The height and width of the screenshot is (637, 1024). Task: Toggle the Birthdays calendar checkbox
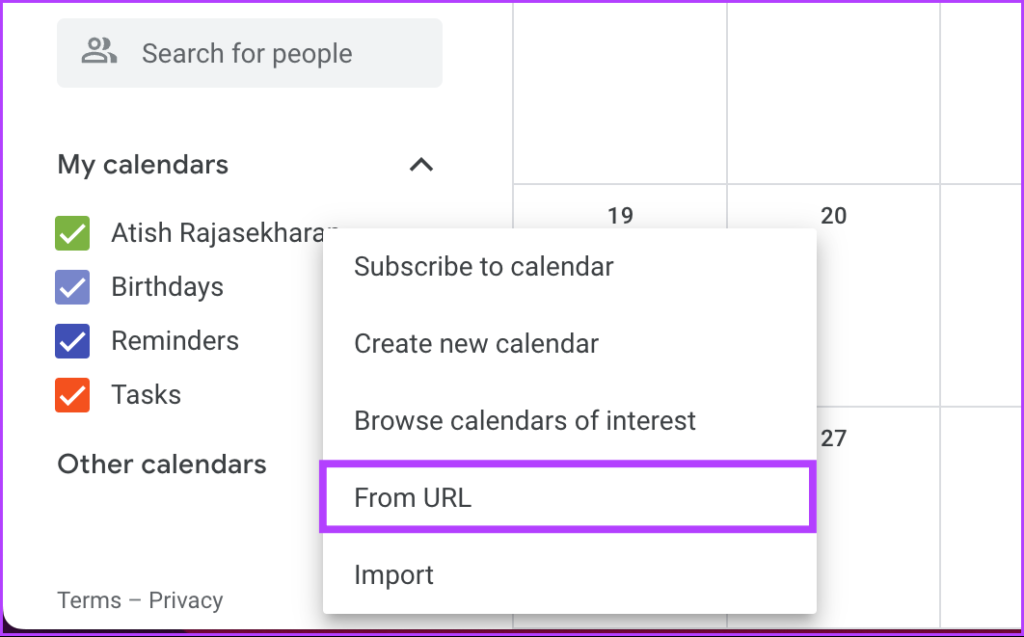click(72, 287)
